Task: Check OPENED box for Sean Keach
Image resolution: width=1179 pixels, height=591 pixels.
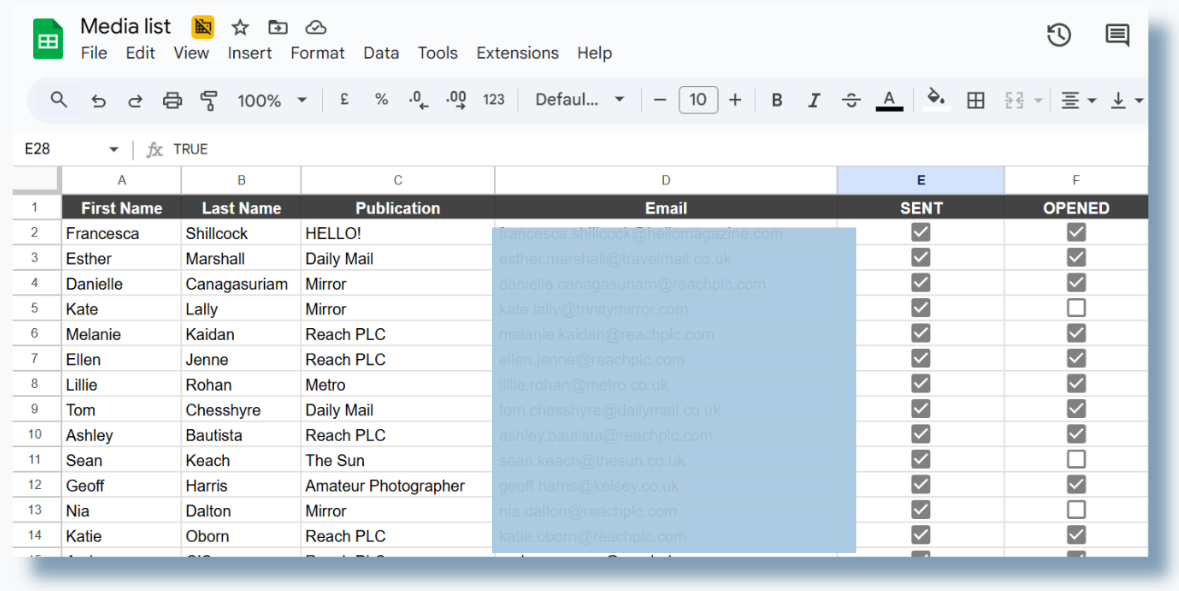Action: [1076, 459]
